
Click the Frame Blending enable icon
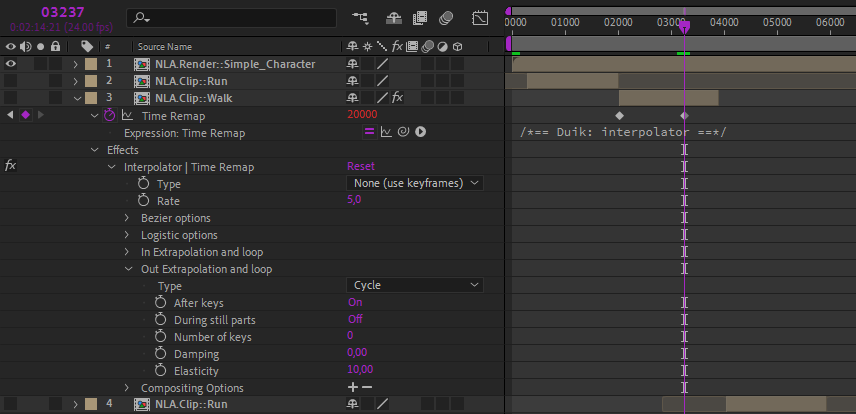[x=420, y=18]
